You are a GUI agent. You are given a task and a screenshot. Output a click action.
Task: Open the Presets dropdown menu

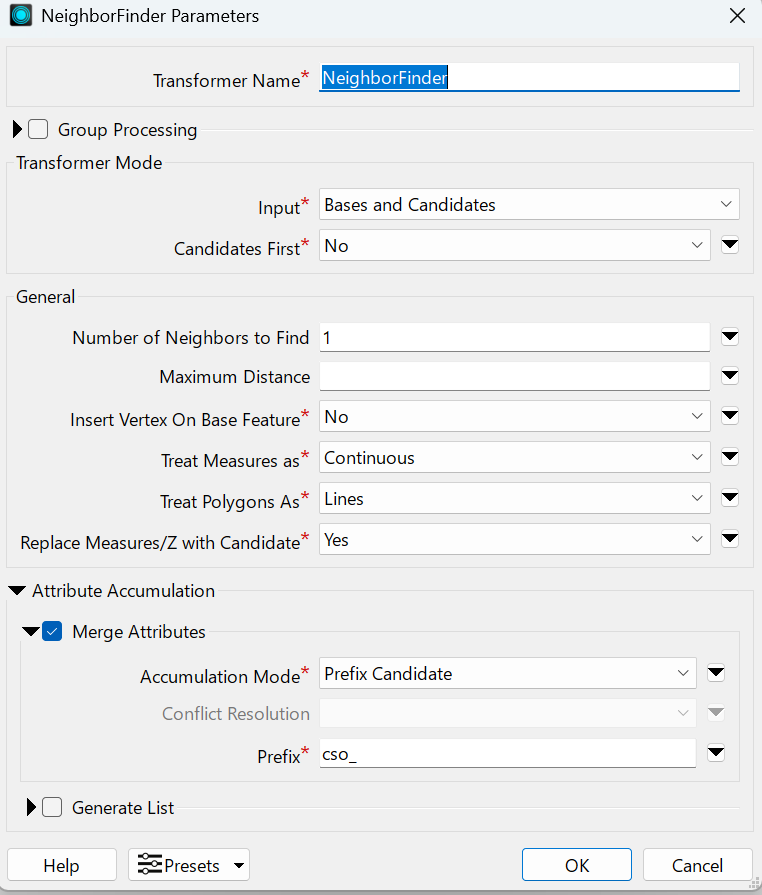[189, 865]
